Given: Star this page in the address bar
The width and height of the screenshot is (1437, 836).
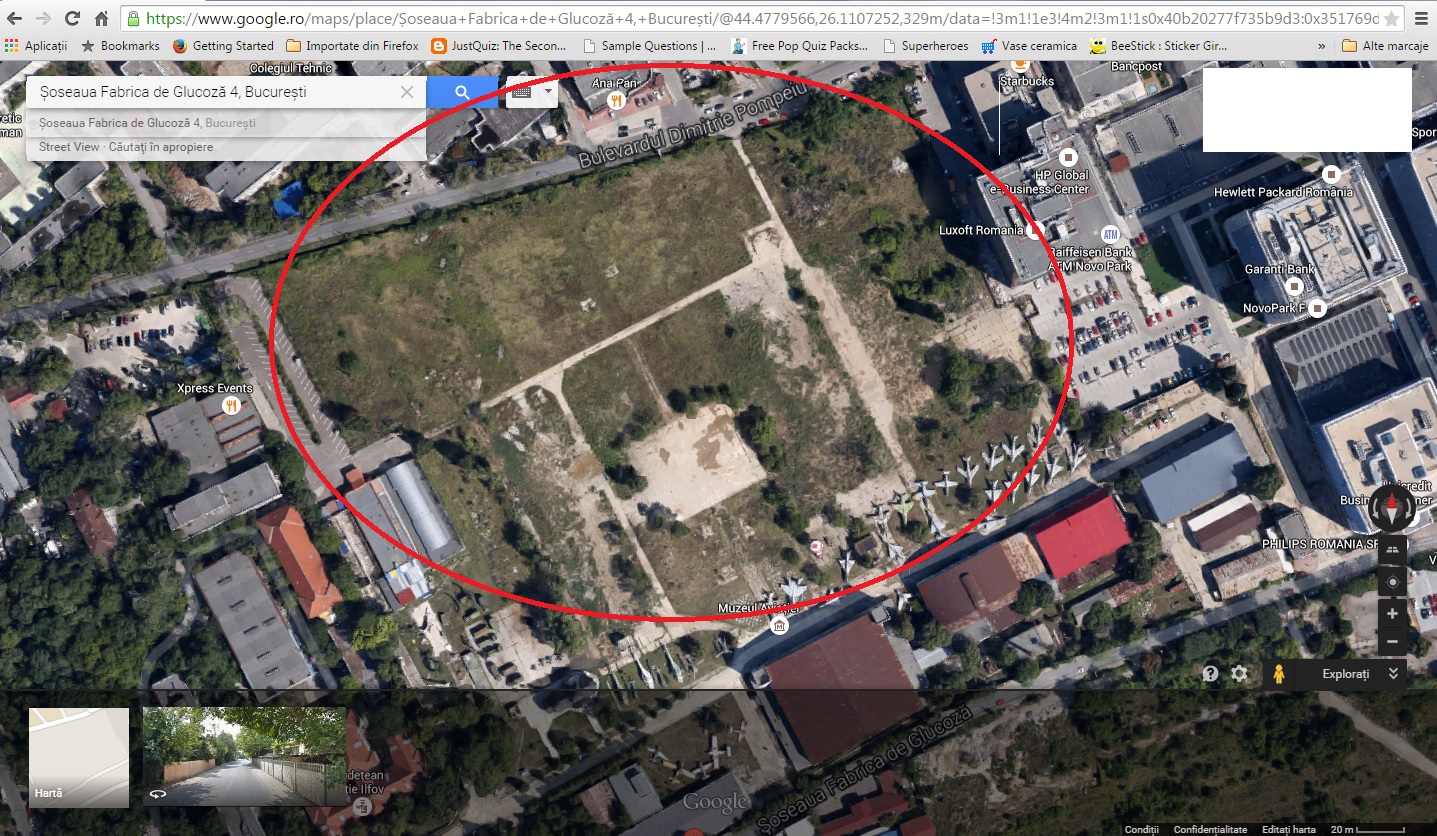Looking at the screenshot, I should (1391, 19).
